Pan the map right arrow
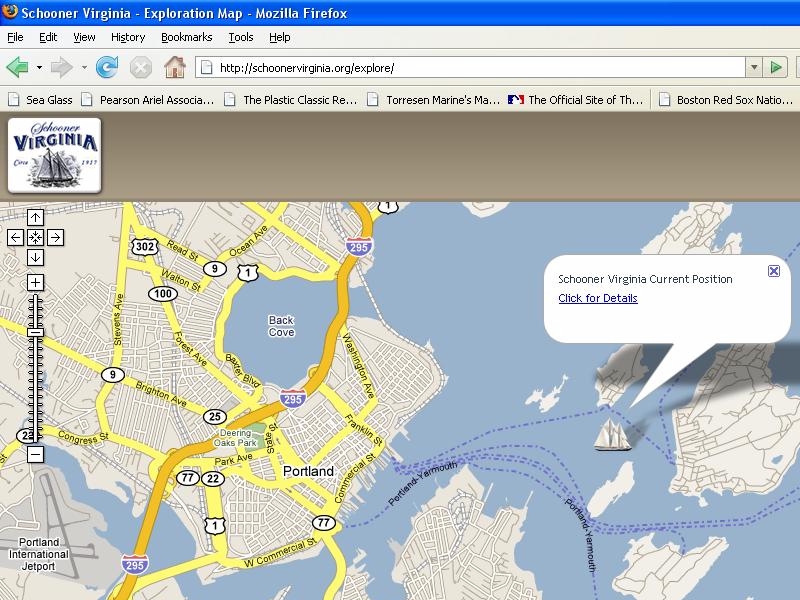 55,237
